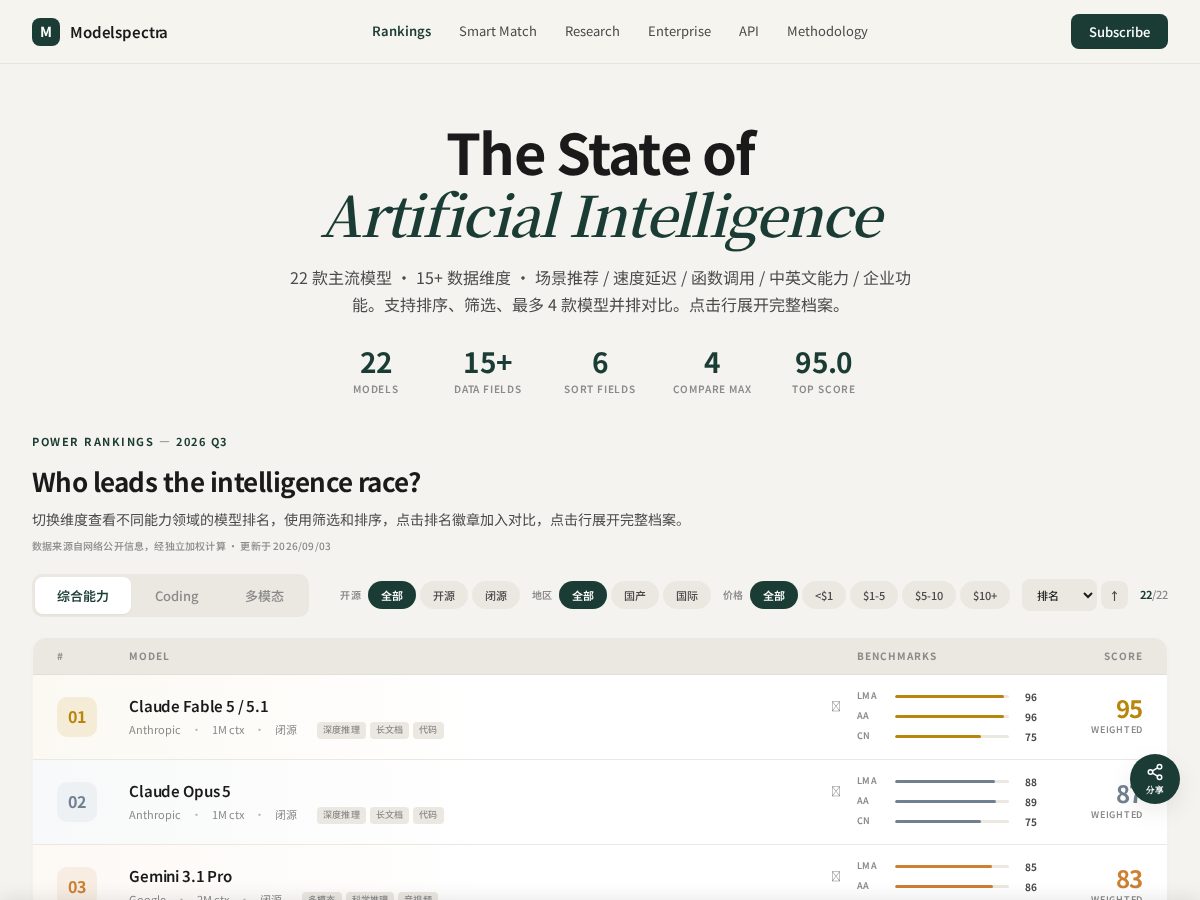
Task: Click the BENCHMARKS column header
Action: [897, 656]
